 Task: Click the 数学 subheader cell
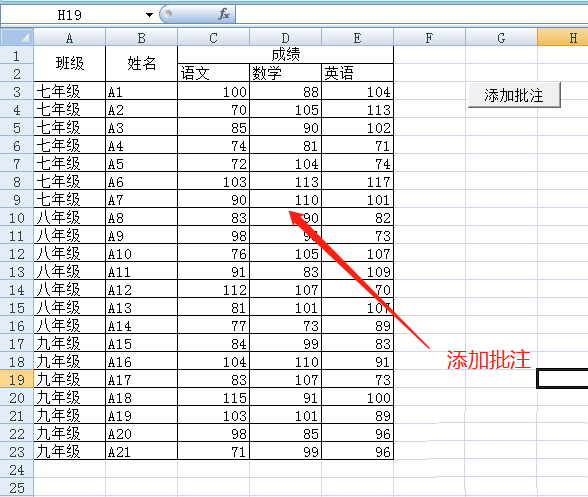pos(285,72)
